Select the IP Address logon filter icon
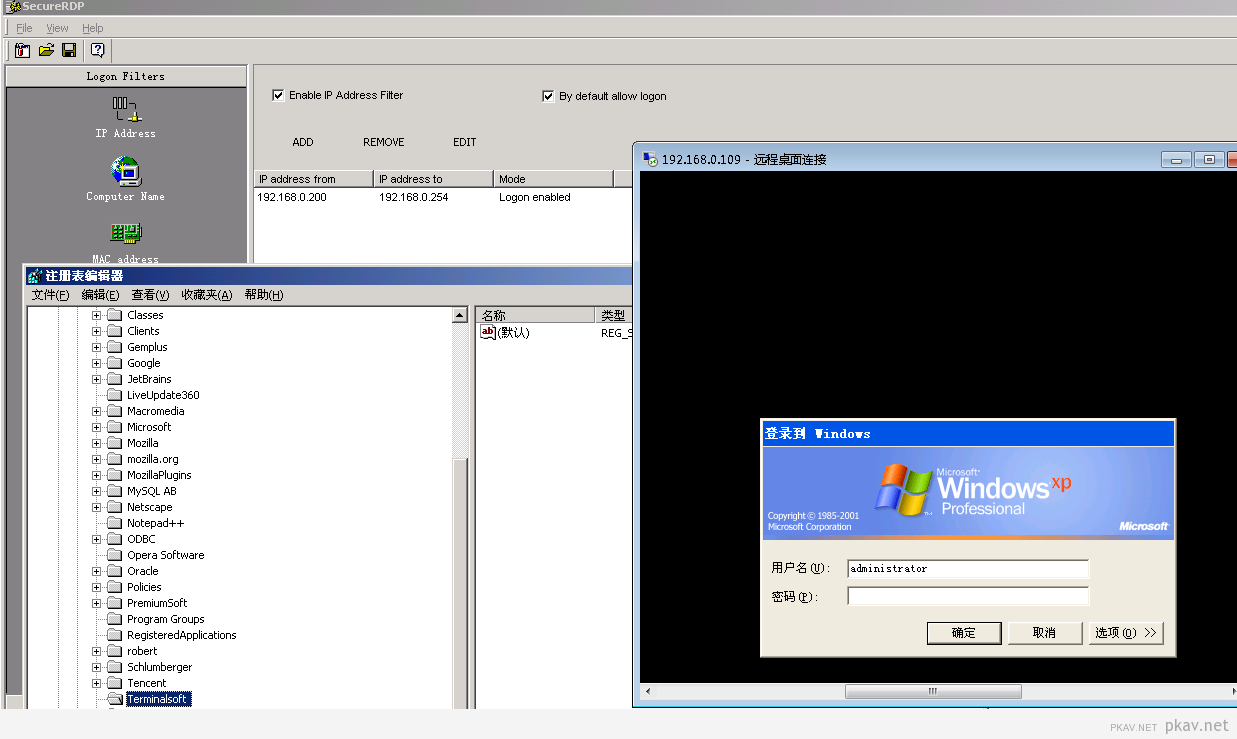 point(126,110)
